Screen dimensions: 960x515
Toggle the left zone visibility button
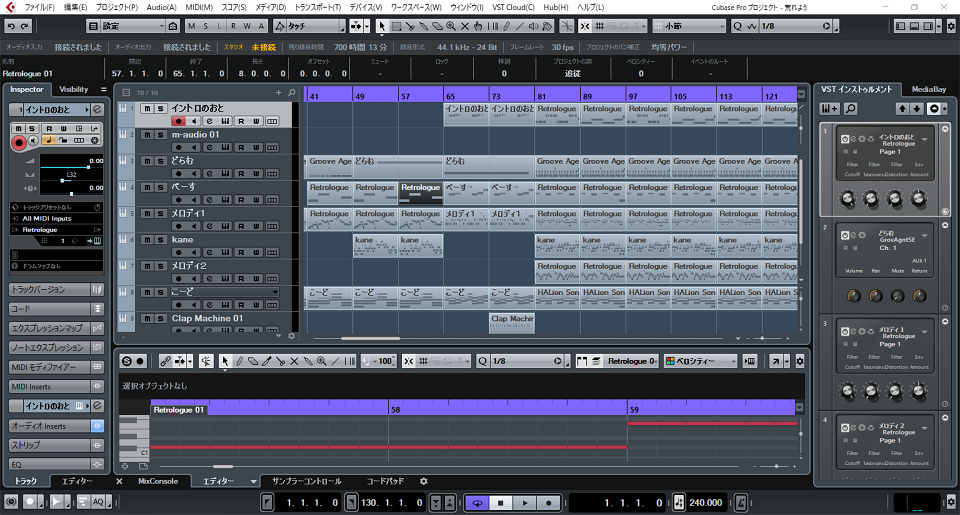(901, 26)
